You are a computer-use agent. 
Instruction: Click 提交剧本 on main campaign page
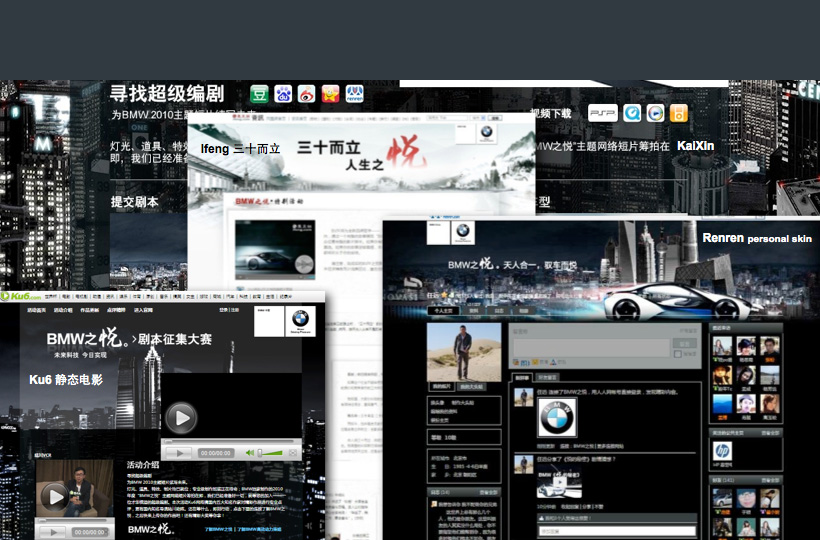click(x=134, y=202)
